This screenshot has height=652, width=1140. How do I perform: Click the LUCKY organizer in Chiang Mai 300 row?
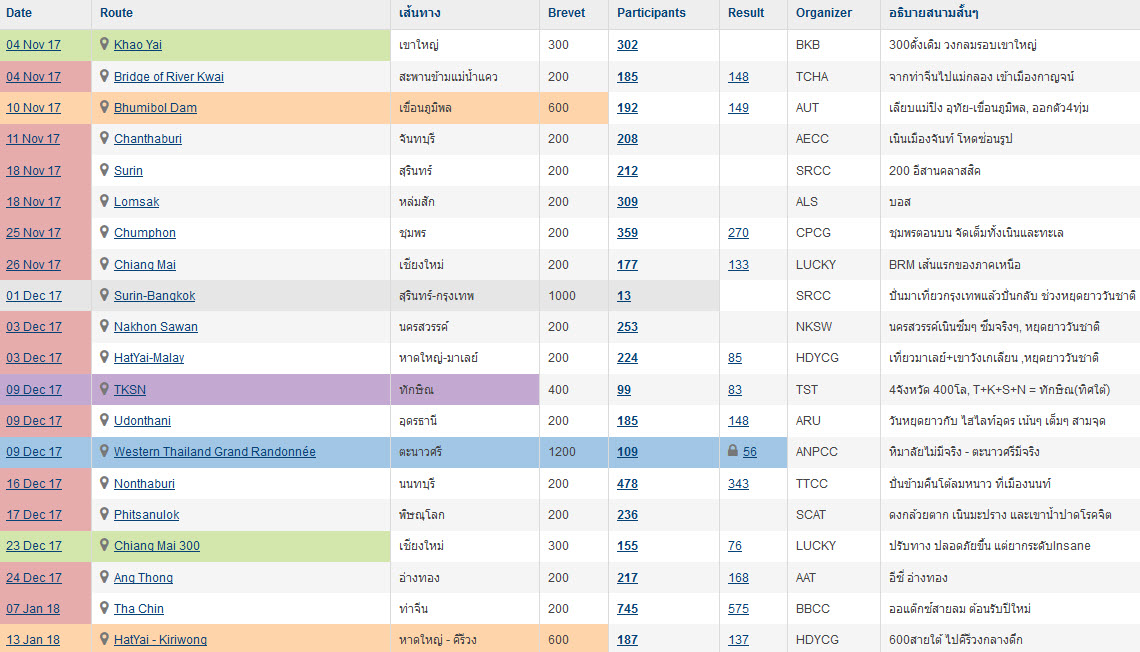(x=833, y=545)
